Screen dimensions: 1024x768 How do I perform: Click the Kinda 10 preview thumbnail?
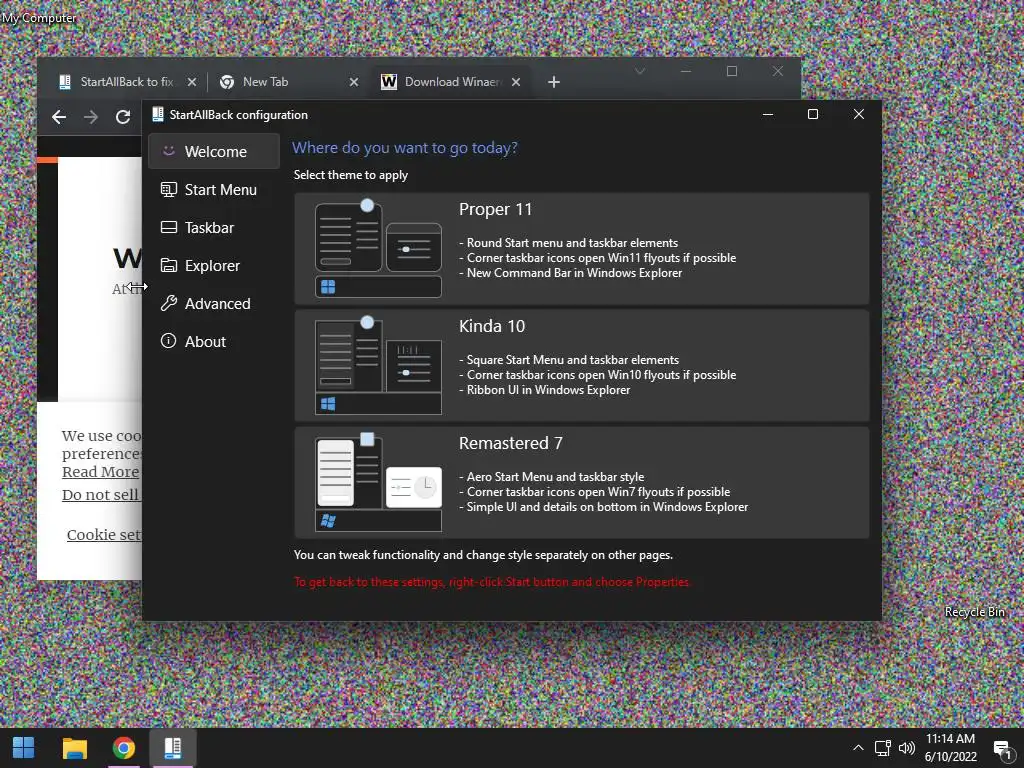(378, 366)
